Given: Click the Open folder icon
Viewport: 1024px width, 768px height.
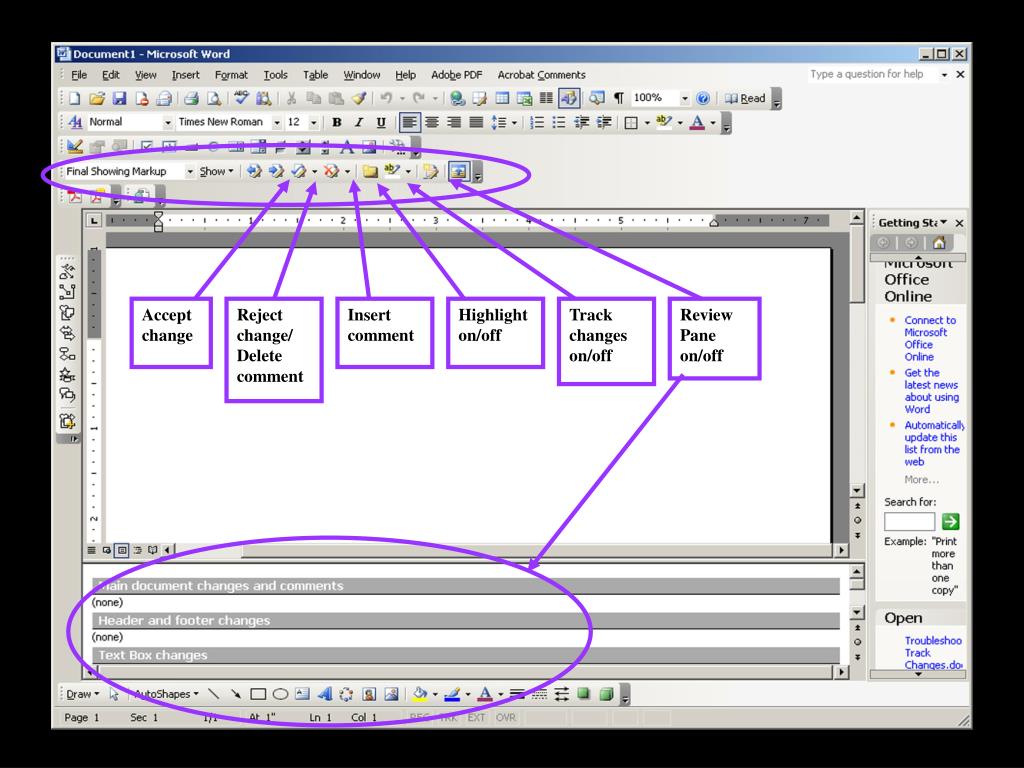Looking at the screenshot, I should [97, 99].
